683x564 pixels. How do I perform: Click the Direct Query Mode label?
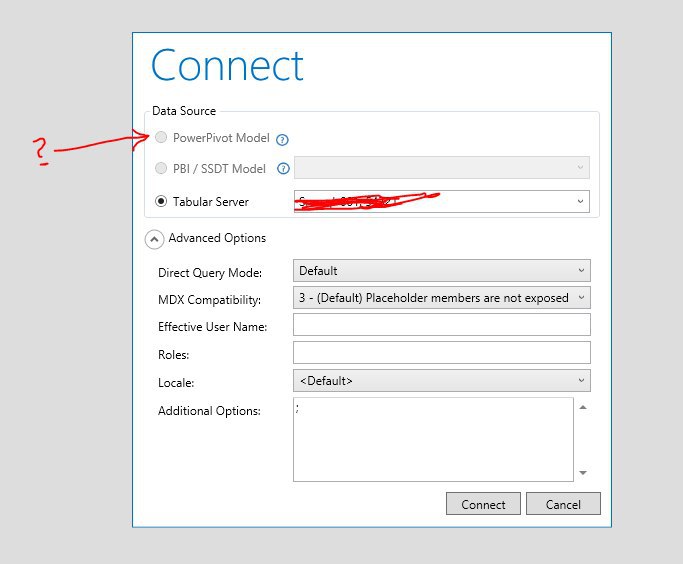click(210, 273)
